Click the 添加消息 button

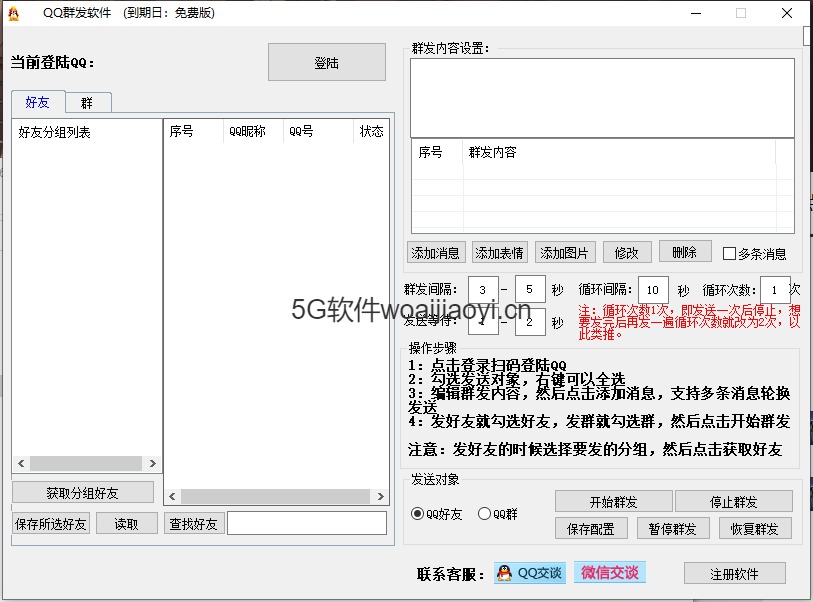click(436, 253)
